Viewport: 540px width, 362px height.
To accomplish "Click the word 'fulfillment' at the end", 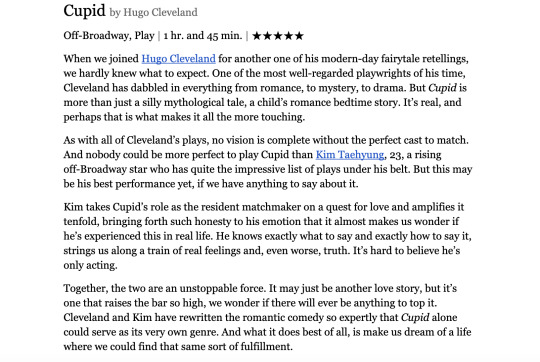I will [267, 346].
